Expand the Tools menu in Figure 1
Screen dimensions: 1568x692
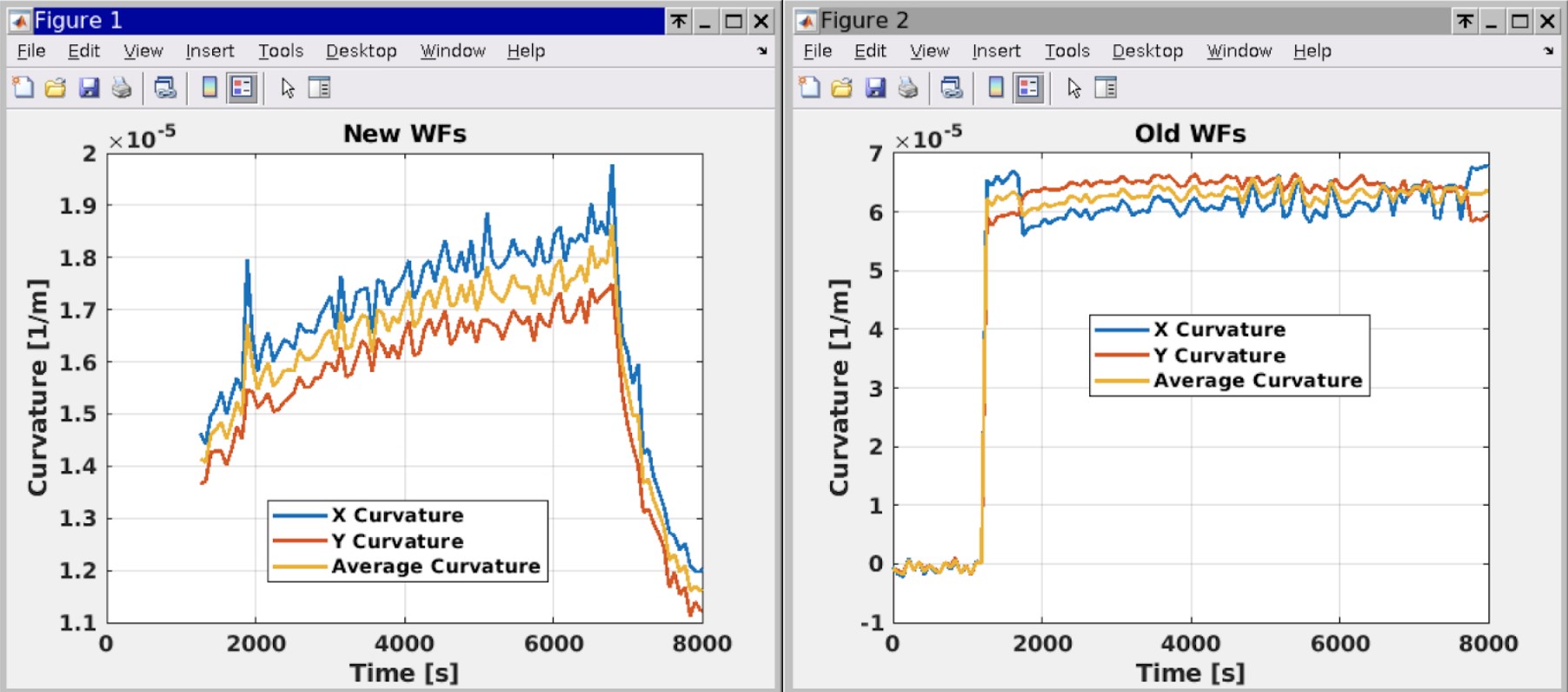(280, 51)
